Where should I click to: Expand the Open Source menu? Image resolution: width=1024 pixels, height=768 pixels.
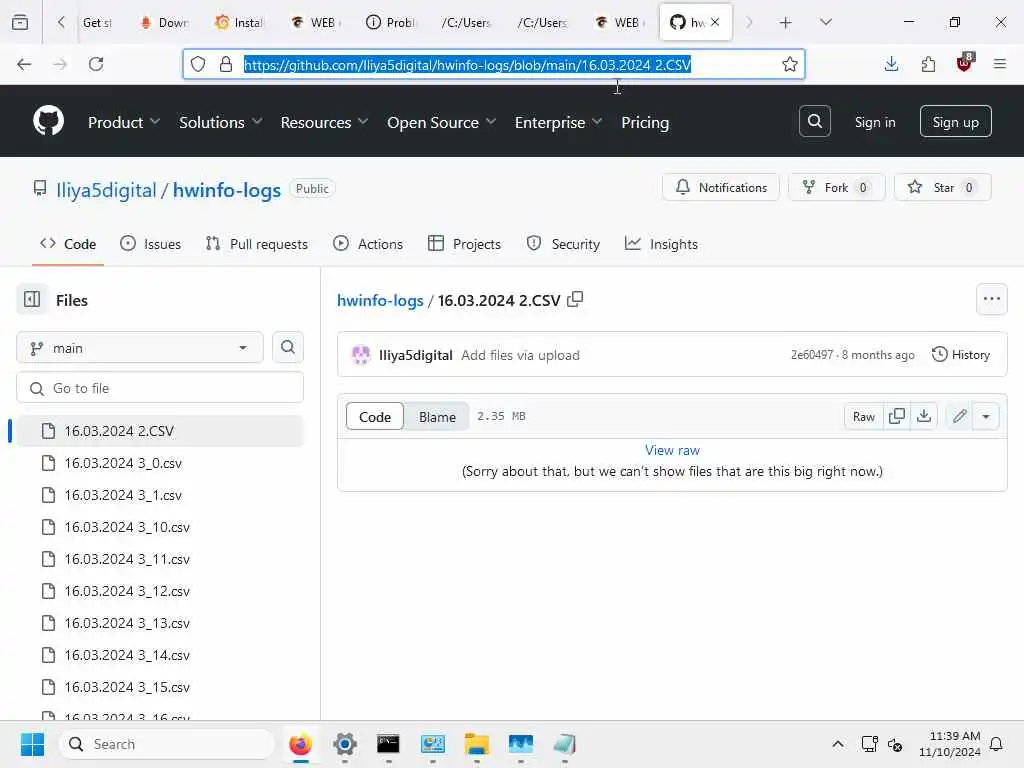coord(441,122)
